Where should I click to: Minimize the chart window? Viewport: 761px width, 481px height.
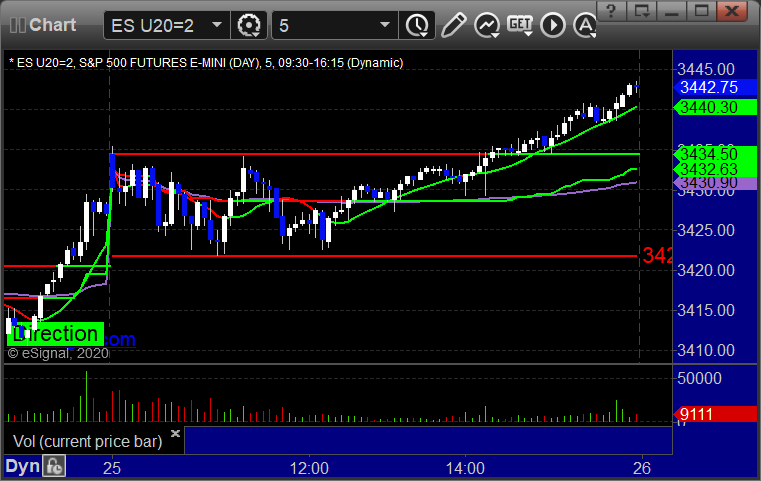pos(672,10)
